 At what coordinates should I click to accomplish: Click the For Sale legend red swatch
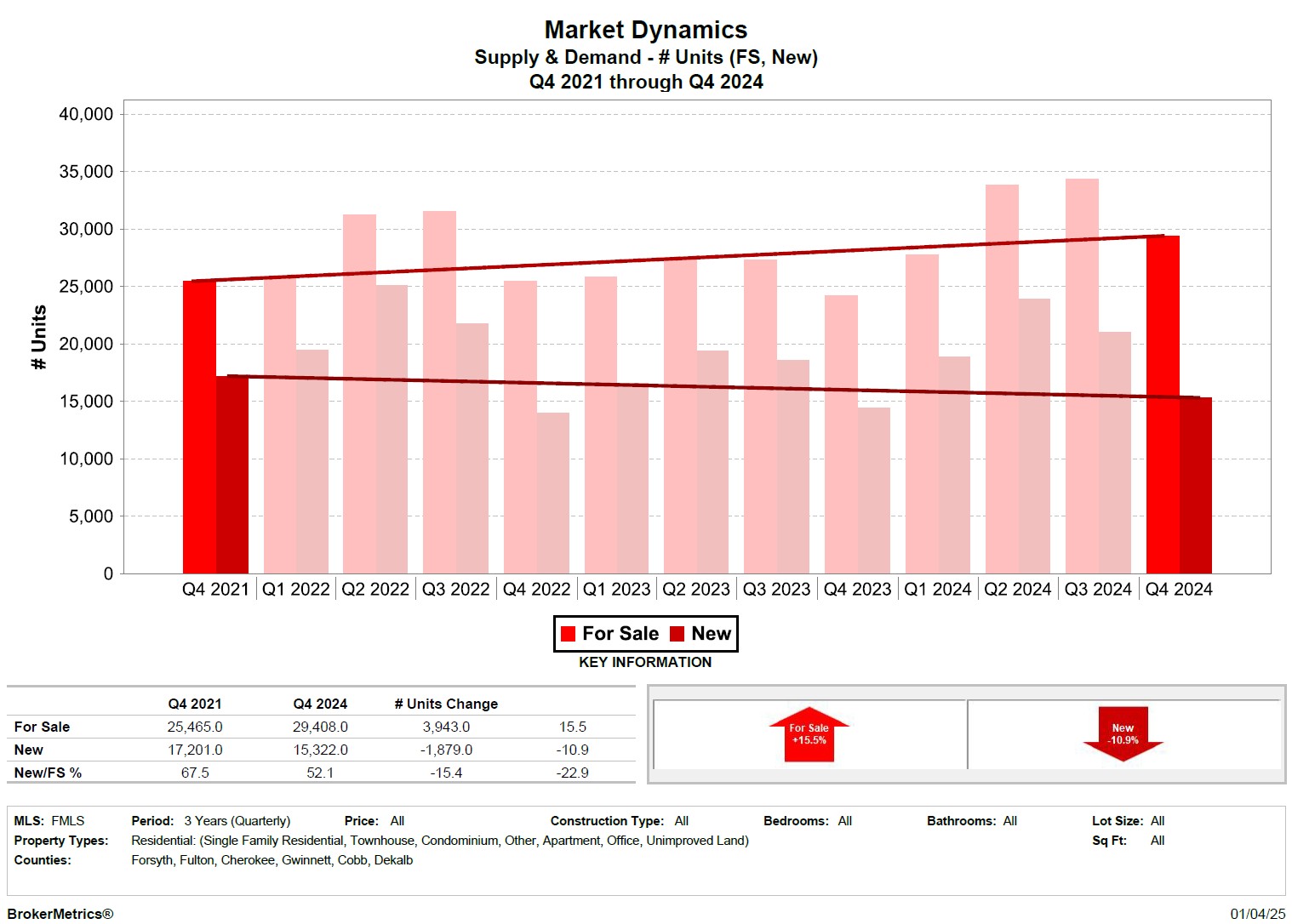[x=568, y=634]
